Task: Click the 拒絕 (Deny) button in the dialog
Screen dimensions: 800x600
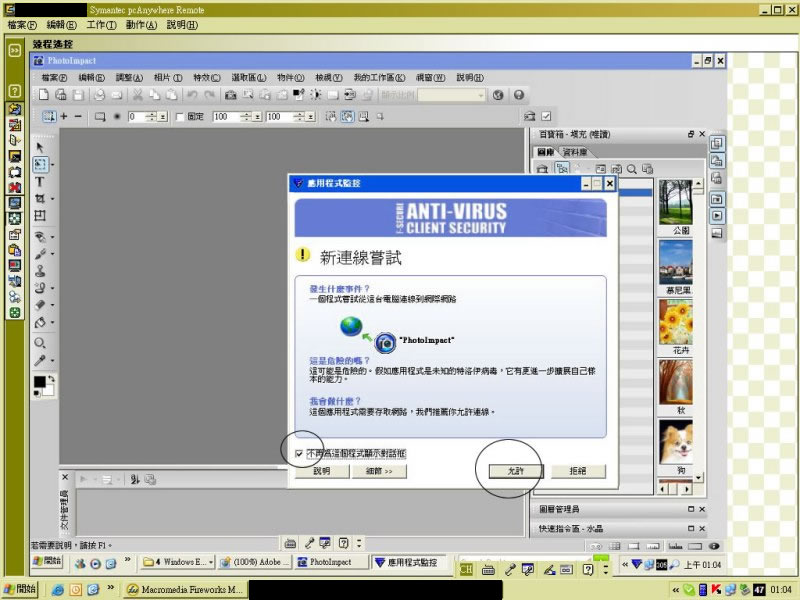Action: (x=578, y=471)
